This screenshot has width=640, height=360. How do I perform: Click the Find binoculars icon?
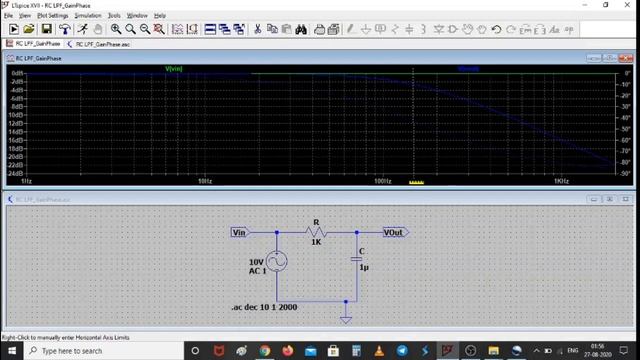point(301,29)
